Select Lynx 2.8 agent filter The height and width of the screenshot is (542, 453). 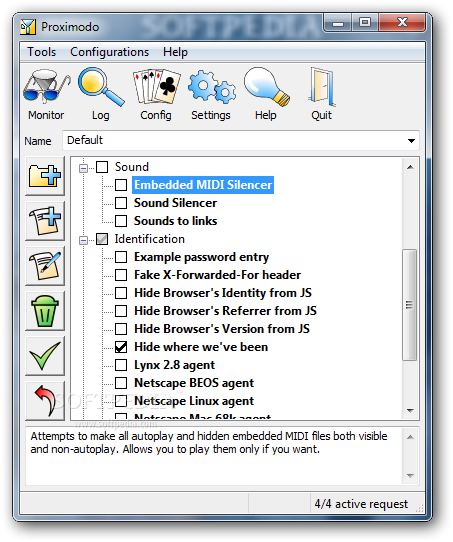tap(174, 365)
